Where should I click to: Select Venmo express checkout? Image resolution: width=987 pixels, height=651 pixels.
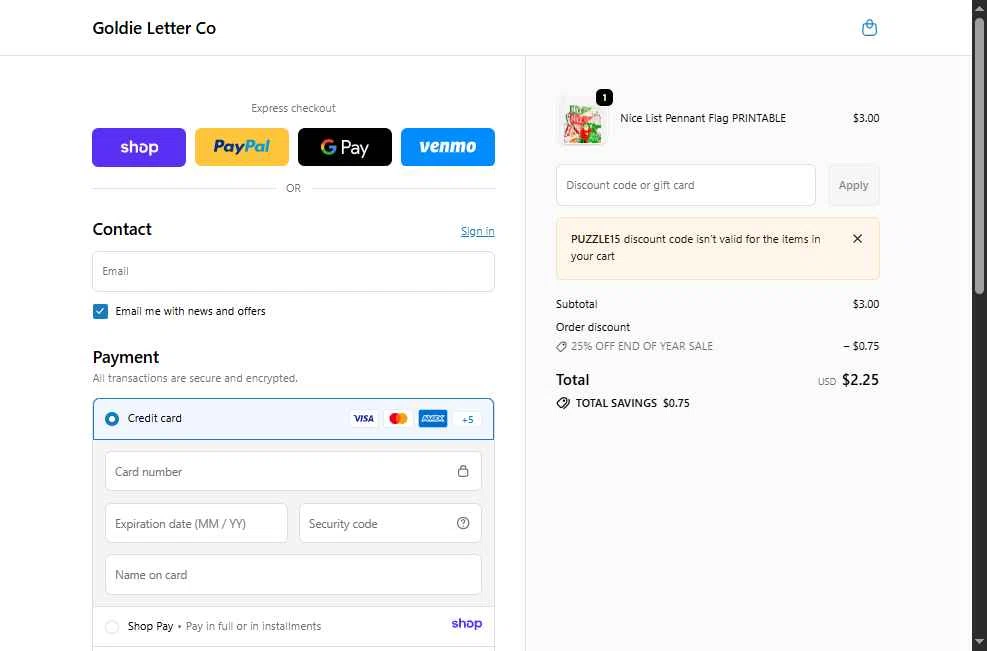point(448,147)
